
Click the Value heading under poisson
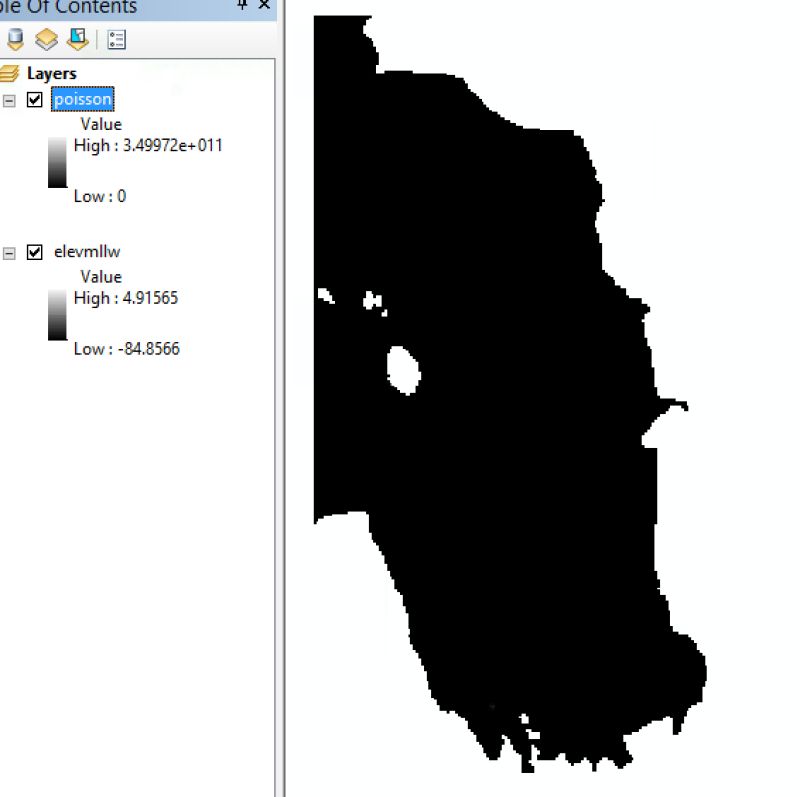pos(100,124)
